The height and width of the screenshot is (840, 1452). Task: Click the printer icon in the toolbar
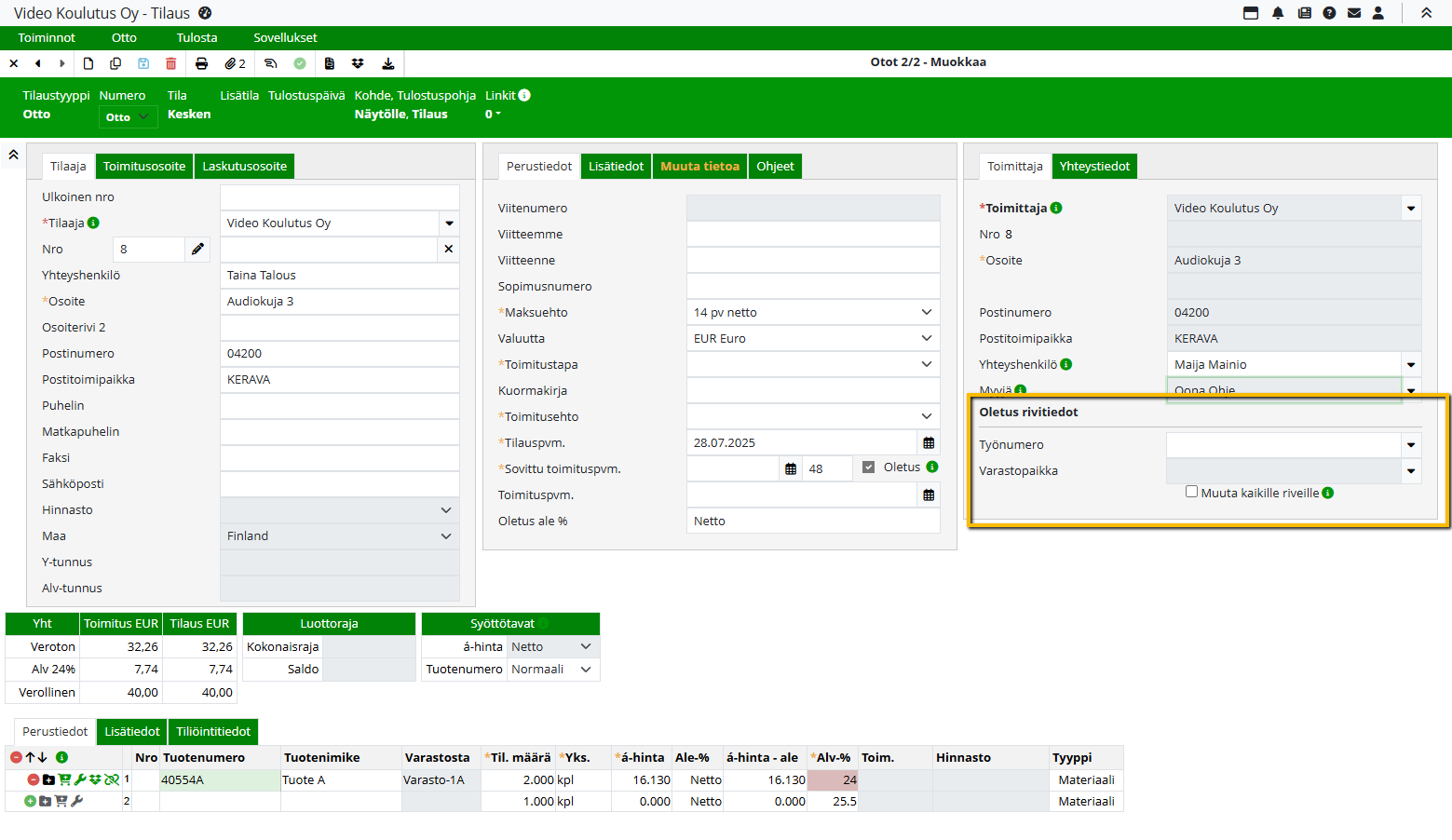[201, 63]
